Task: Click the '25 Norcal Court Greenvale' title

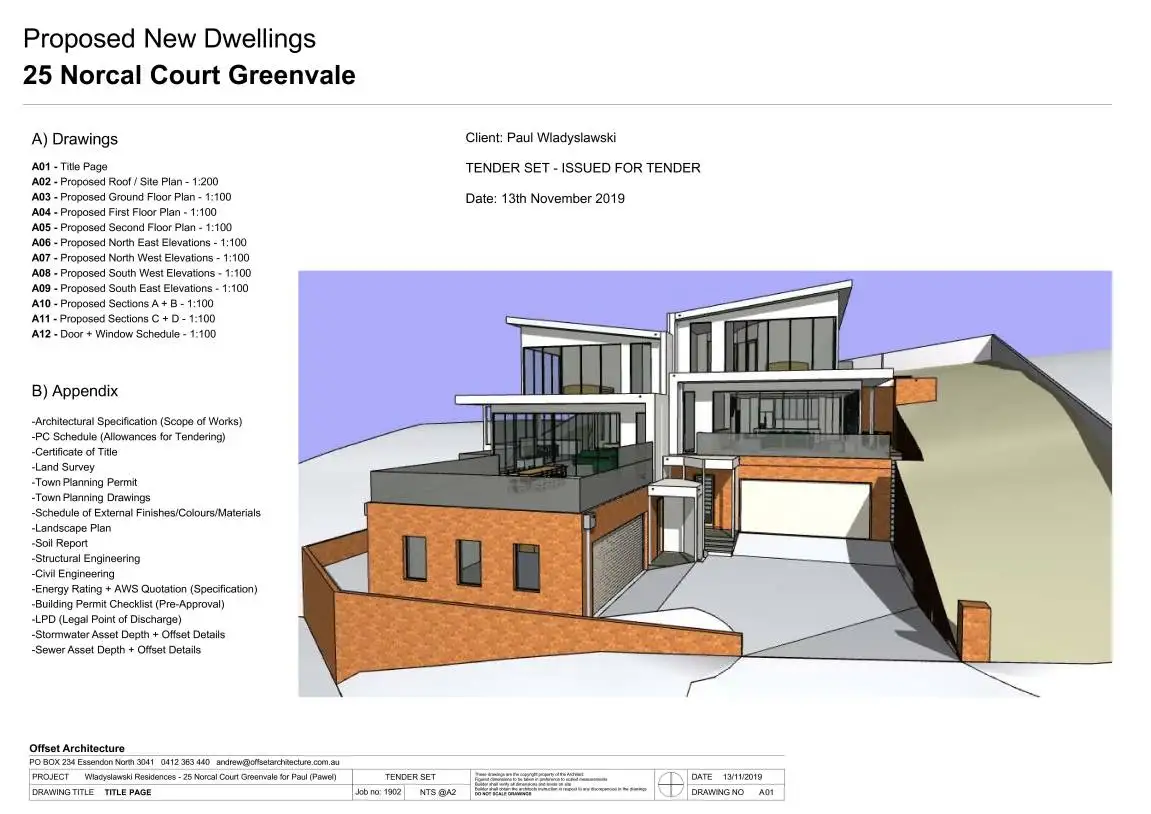Action: (189, 75)
